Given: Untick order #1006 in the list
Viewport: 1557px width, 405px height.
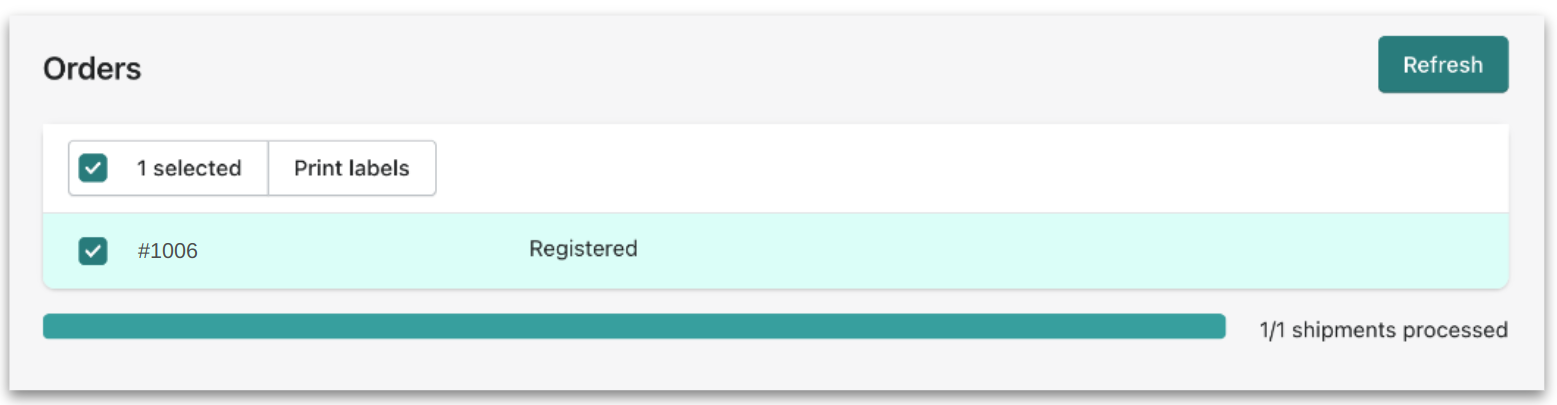Looking at the screenshot, I should (x=93, y=251).
